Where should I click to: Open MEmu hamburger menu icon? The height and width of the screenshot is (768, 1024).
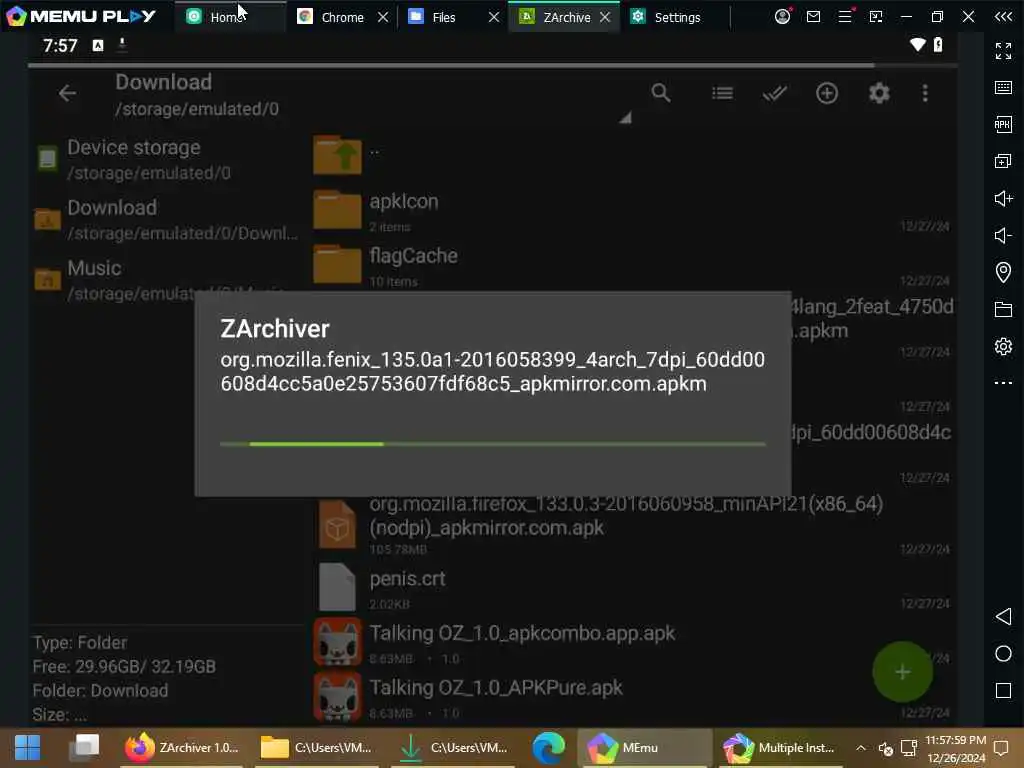coord(845,16)
